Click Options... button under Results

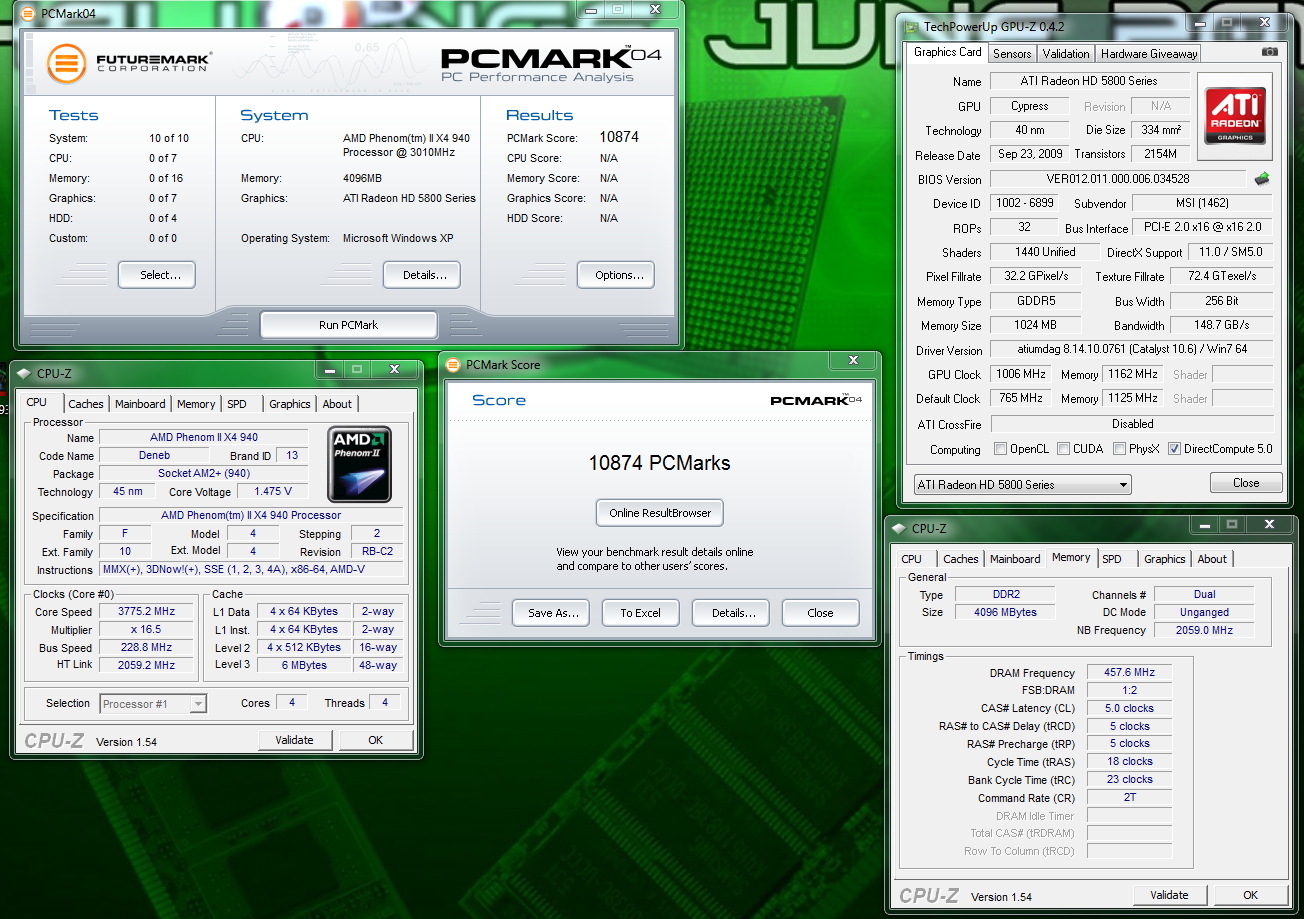tap(616, 275)
